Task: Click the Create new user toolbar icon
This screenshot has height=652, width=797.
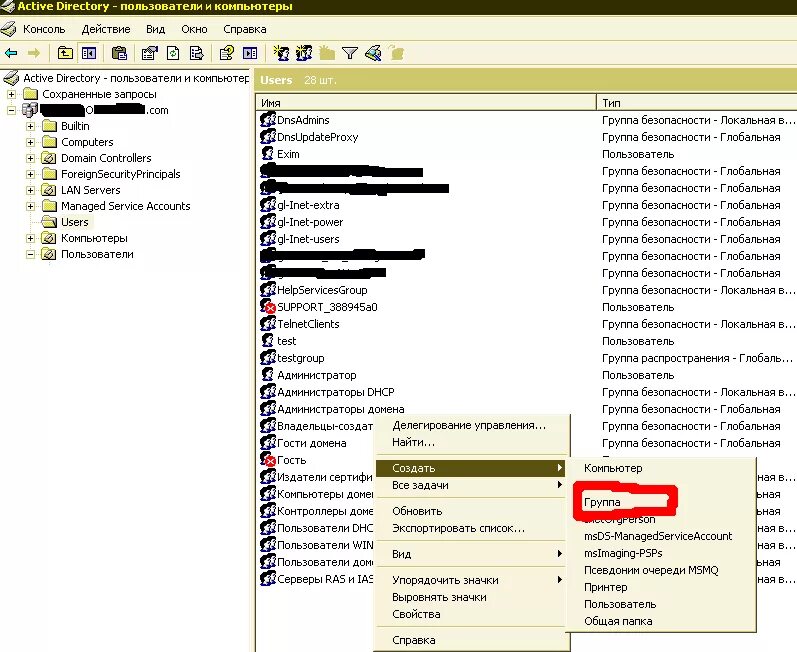Action: (x=281, y=53)
